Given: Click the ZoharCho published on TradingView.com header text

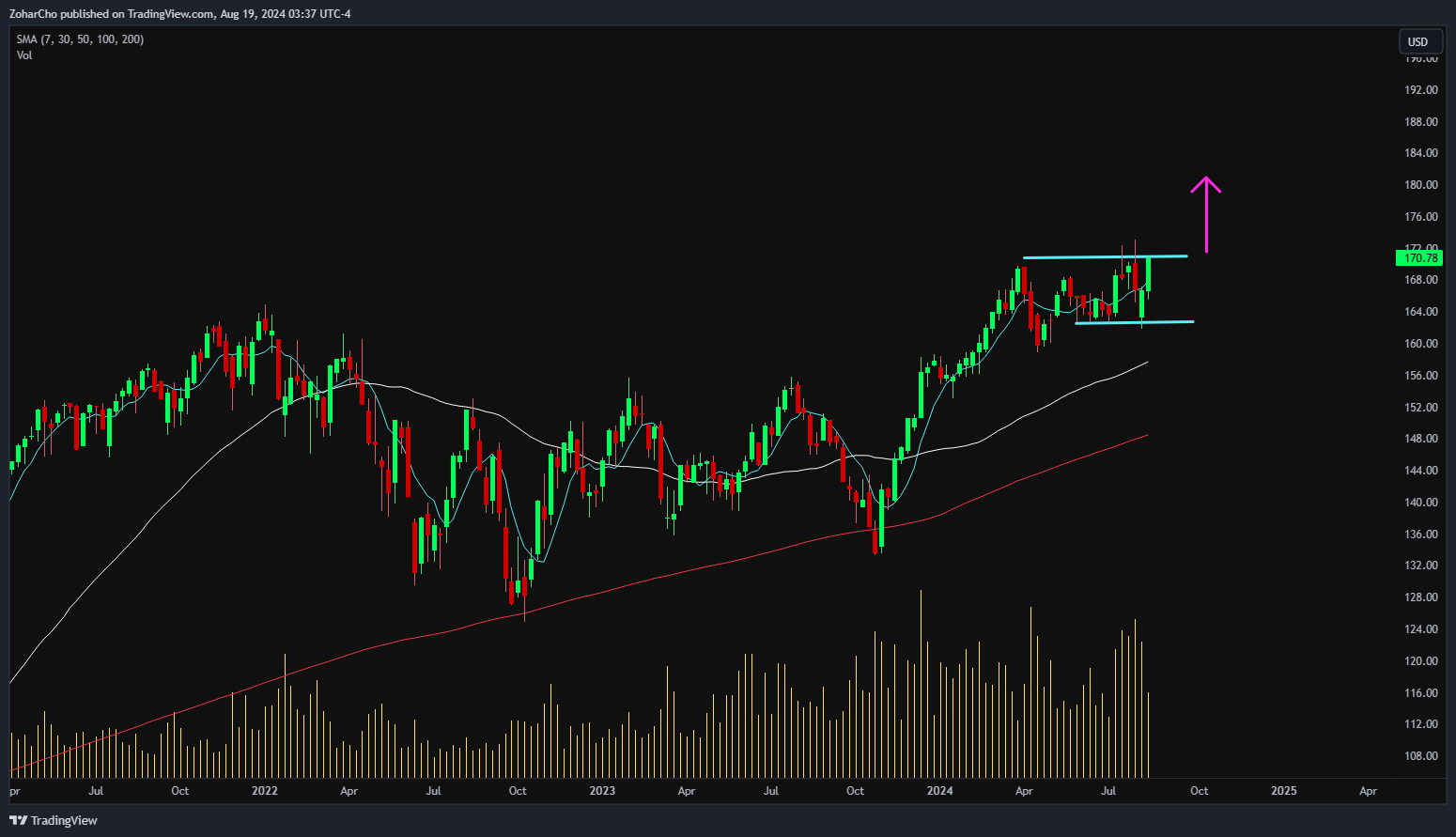Looking at the screenshot, I should coord(180,13).
